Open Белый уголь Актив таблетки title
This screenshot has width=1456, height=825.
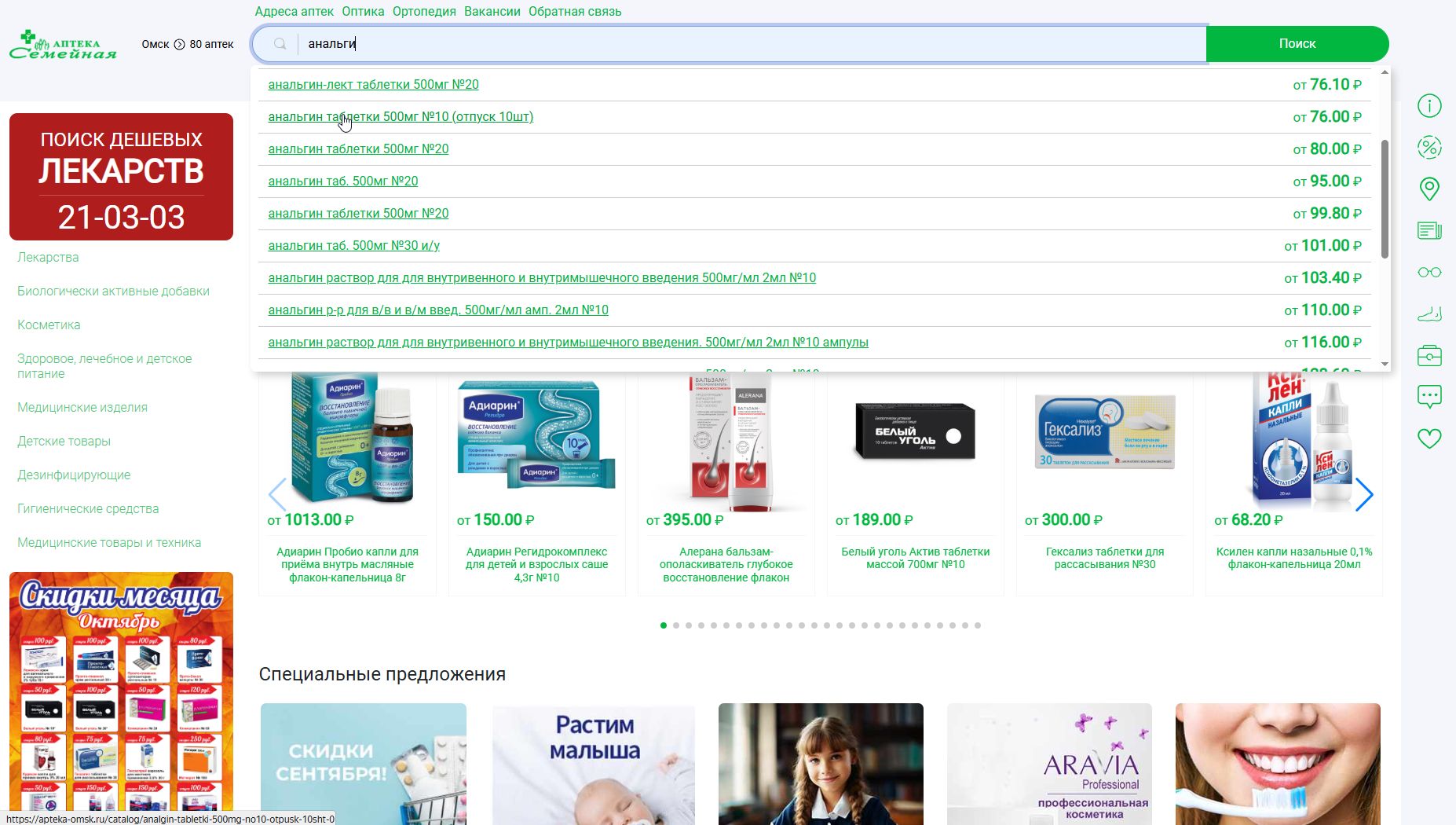click(x=916, y=558)
